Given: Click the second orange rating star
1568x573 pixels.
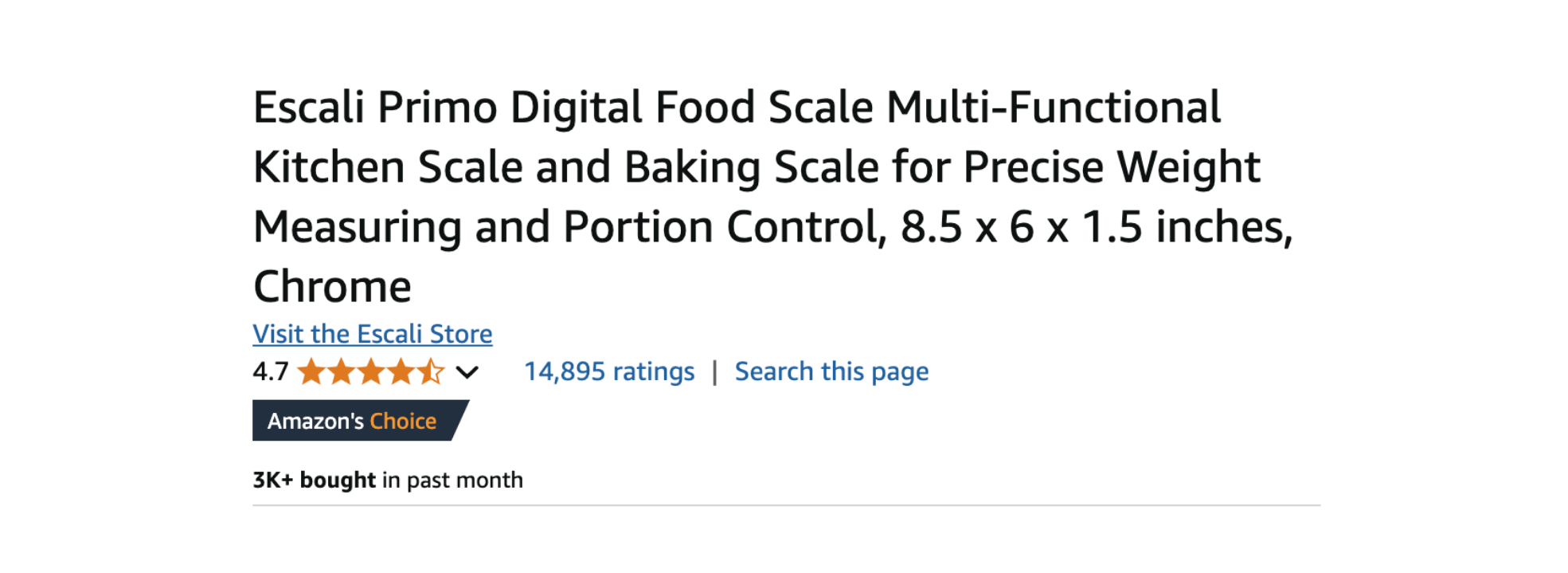Looking at the screenshot, I should [342, 371].
